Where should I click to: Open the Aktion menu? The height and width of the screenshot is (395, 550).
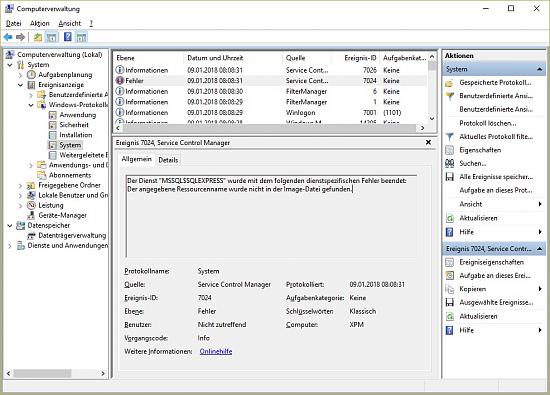40,24
